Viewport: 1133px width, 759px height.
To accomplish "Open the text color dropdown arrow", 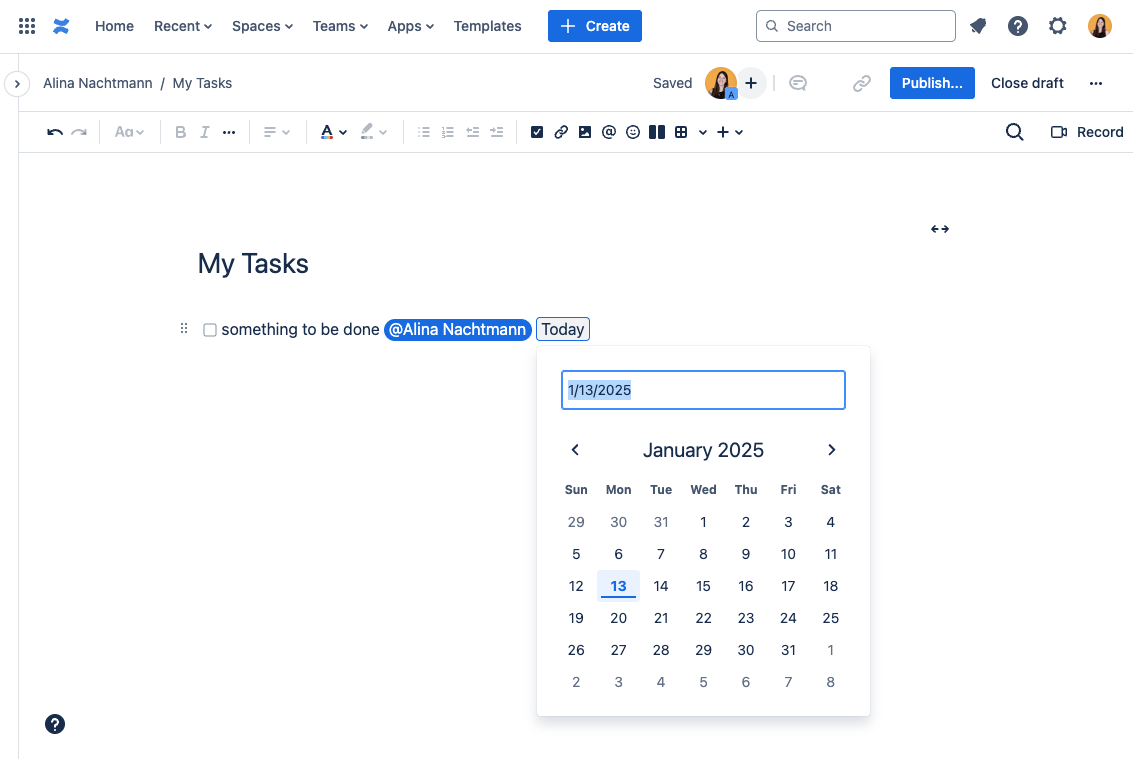I will pyautogui.click(x=343, y=132).
